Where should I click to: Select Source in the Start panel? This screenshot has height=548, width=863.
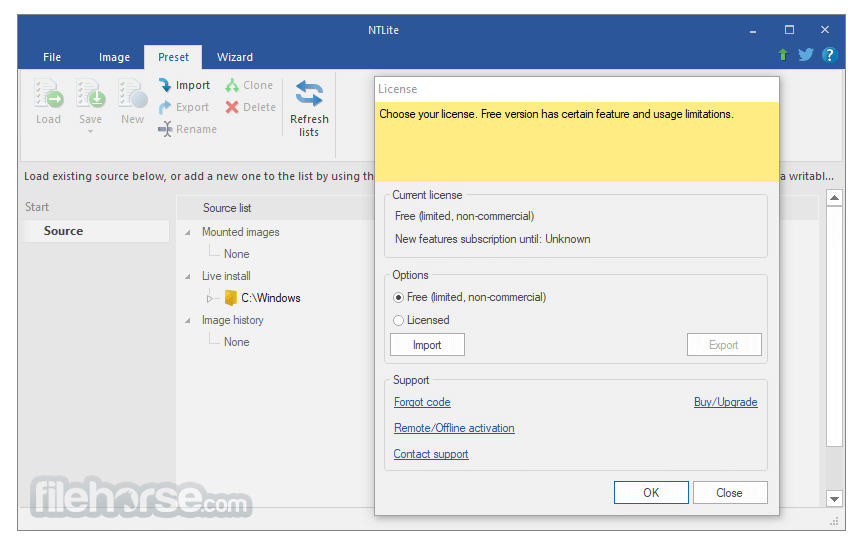(95, 231)
